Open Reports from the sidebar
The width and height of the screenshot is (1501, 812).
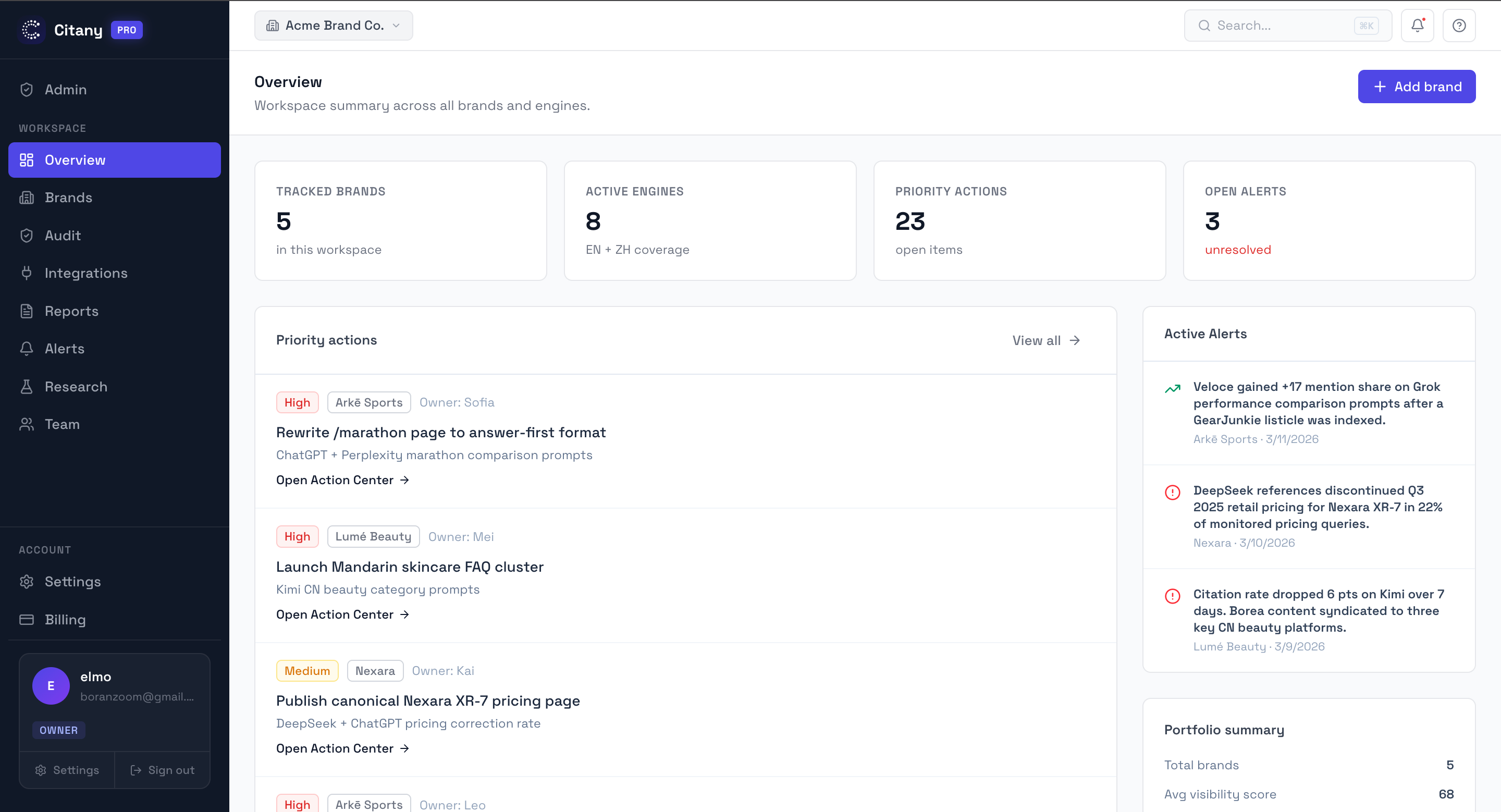[x=71, y=311]
